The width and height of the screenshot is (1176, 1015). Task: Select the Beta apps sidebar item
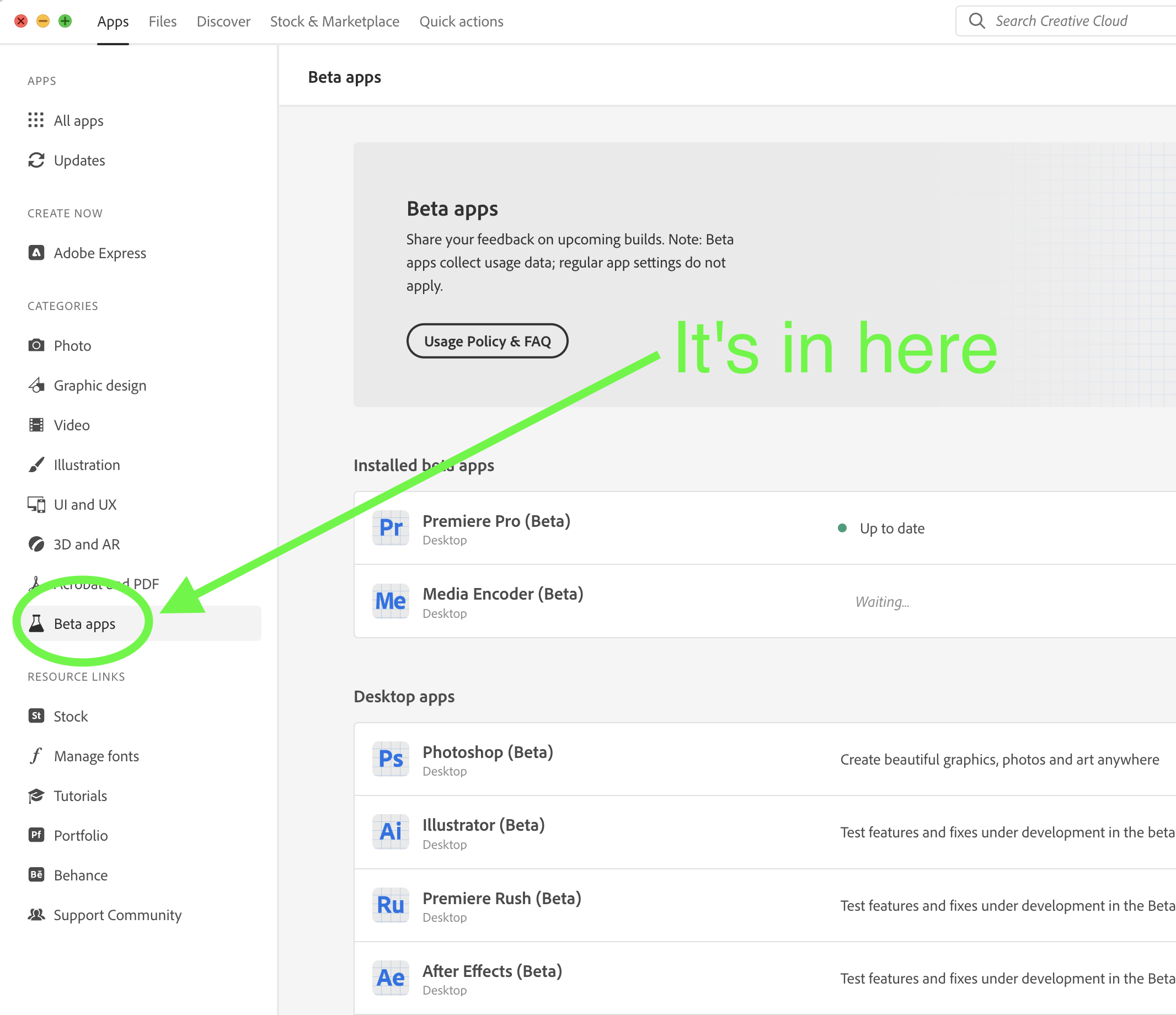[x=84, y=624]
